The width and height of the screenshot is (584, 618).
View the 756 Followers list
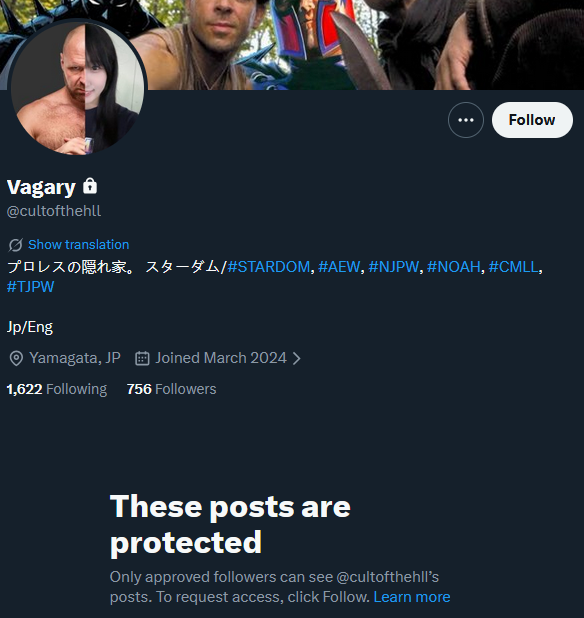[171, 389]
